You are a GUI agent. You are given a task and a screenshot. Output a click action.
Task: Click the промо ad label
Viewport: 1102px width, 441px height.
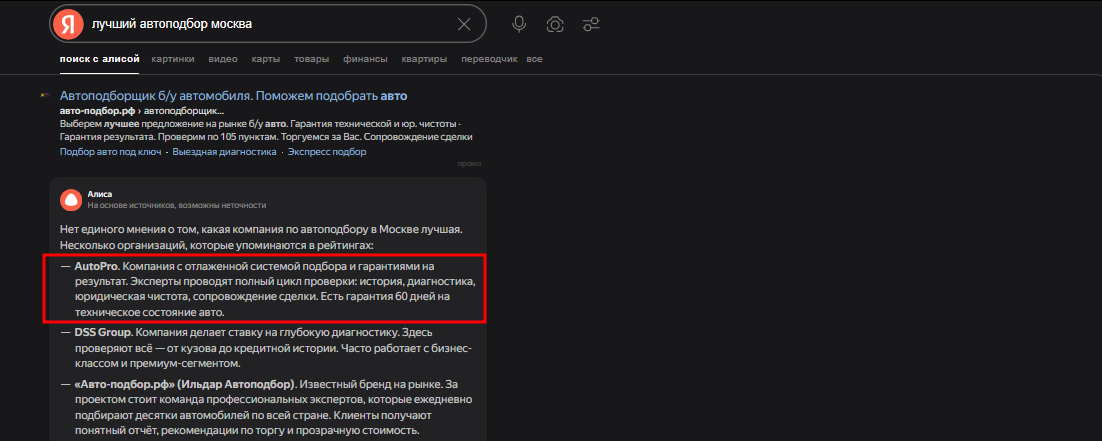pos(469,164)
